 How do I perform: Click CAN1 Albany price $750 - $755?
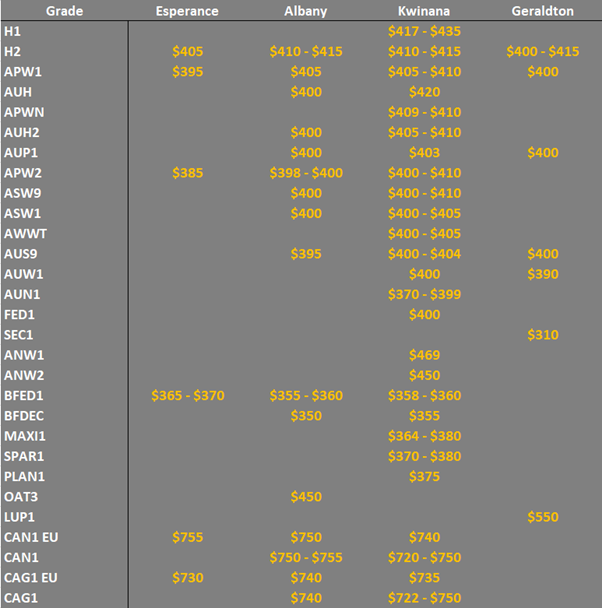306,557
